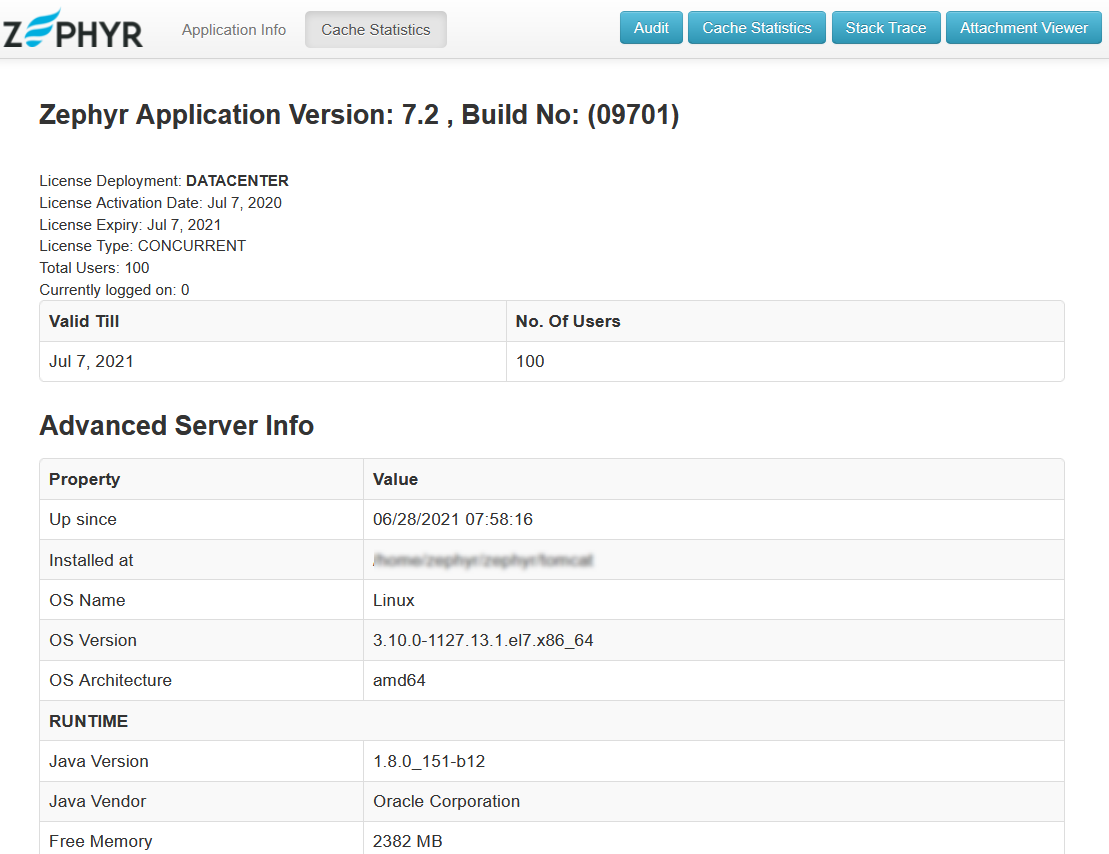Viewport: 1109px width, 854px height.
Task: Click the RUNTIME section row
Action: (x=88, y=721)
